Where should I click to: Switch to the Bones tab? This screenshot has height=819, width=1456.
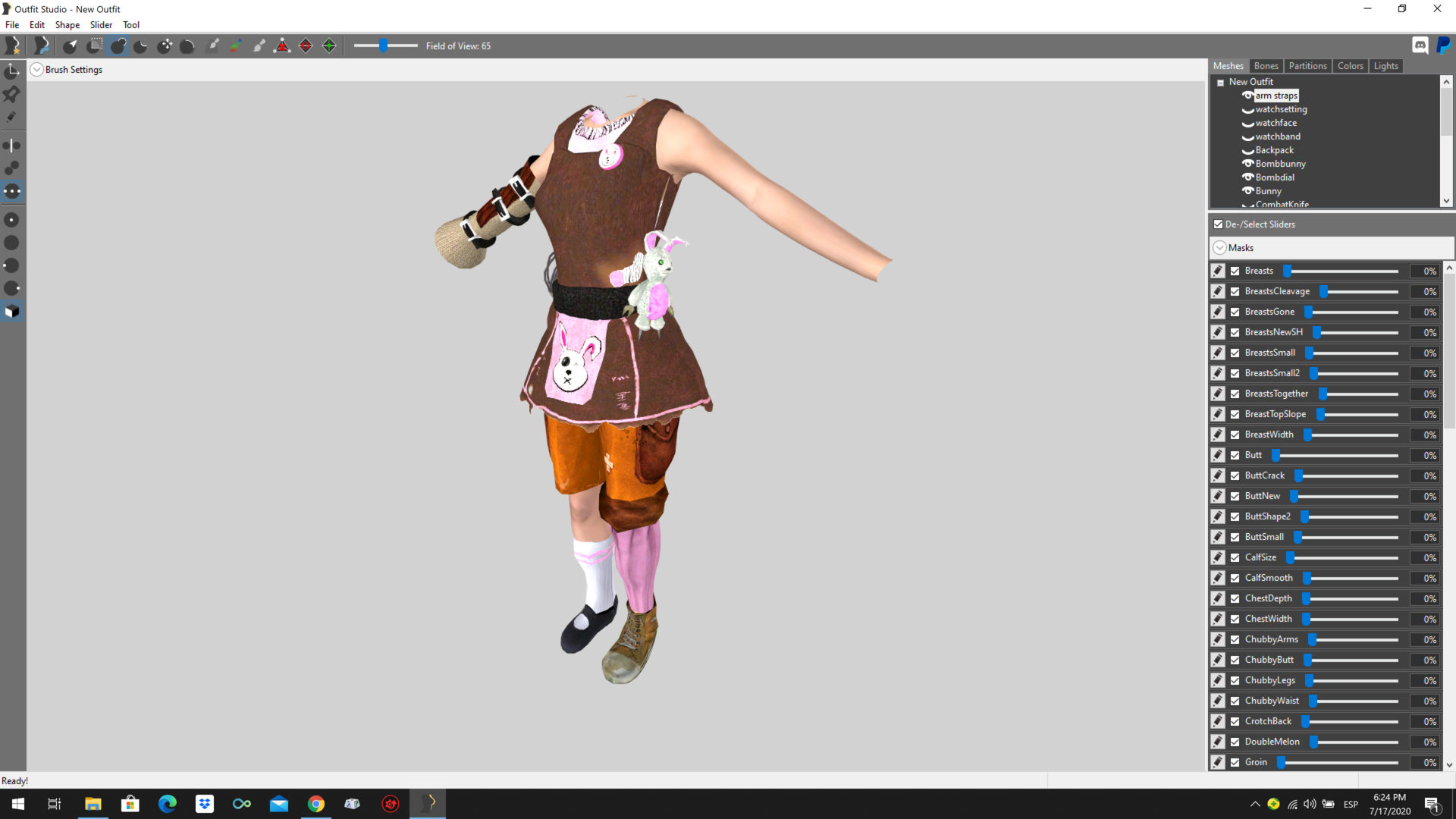tap(1266, 66)
